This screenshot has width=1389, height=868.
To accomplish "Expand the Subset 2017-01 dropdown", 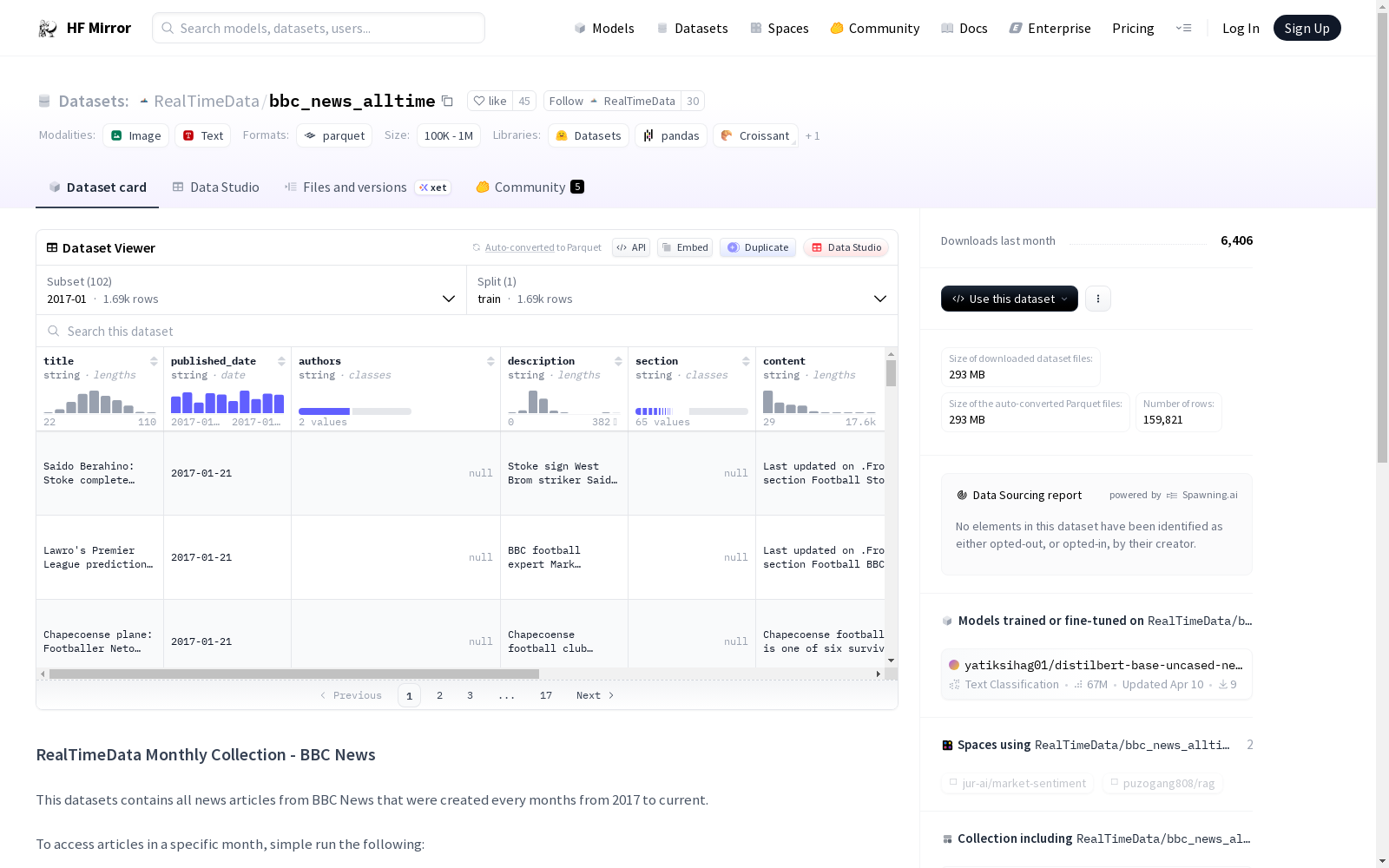I will pyautogui.click(x=251, y=290).
